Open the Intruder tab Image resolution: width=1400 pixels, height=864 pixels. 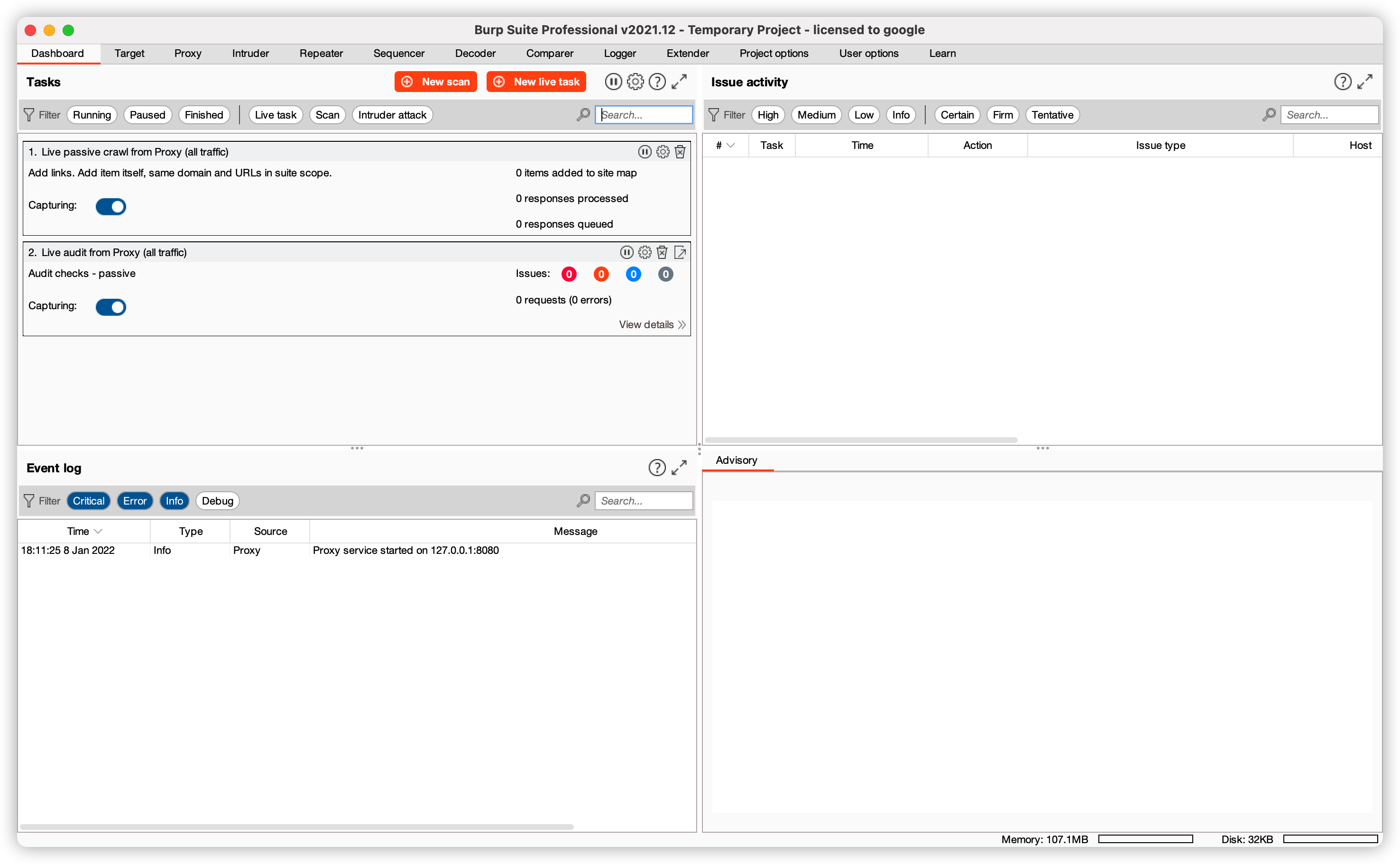click(250, 53)
